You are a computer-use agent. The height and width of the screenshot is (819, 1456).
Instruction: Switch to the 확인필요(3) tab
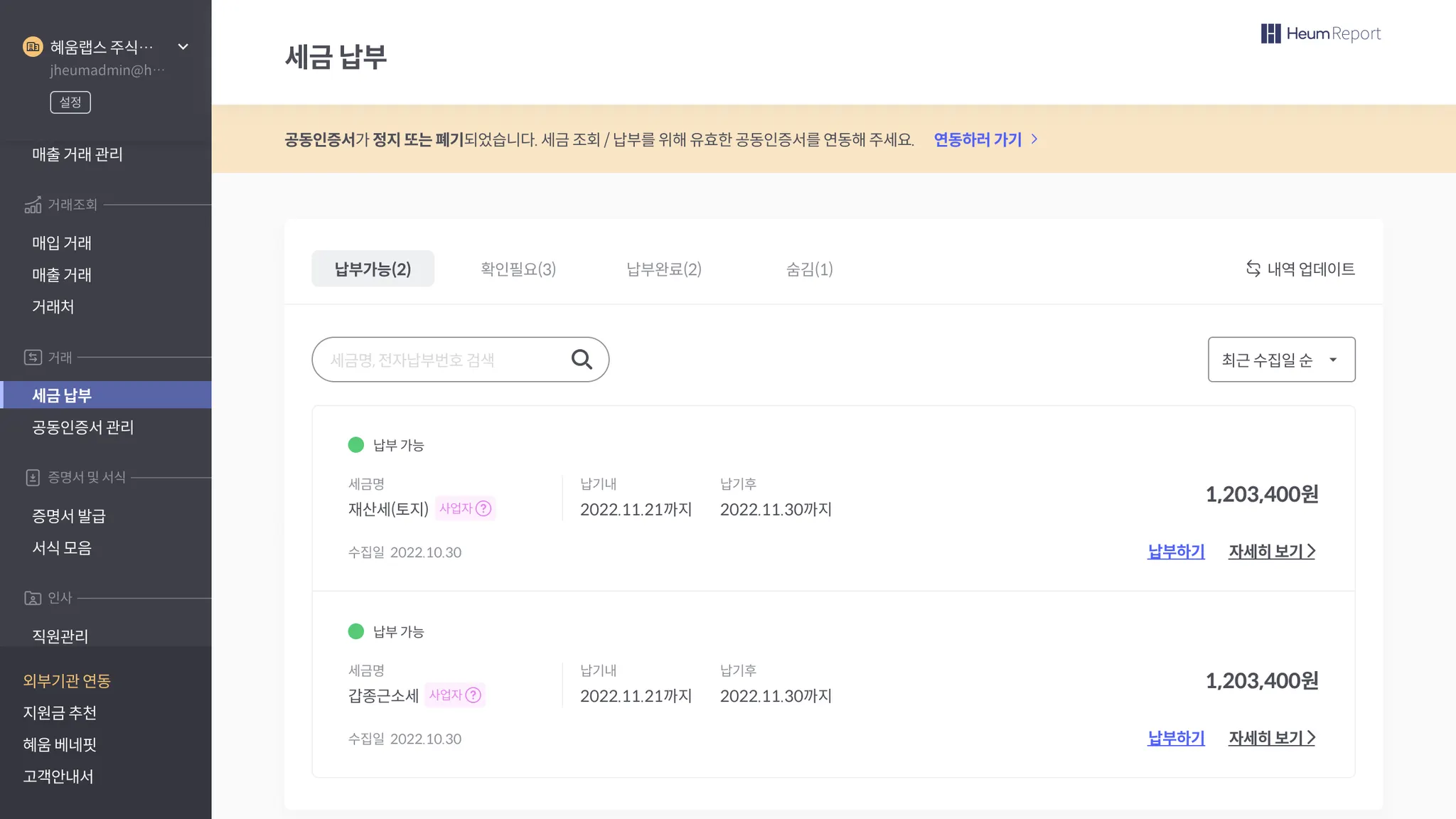coord(518,269)
